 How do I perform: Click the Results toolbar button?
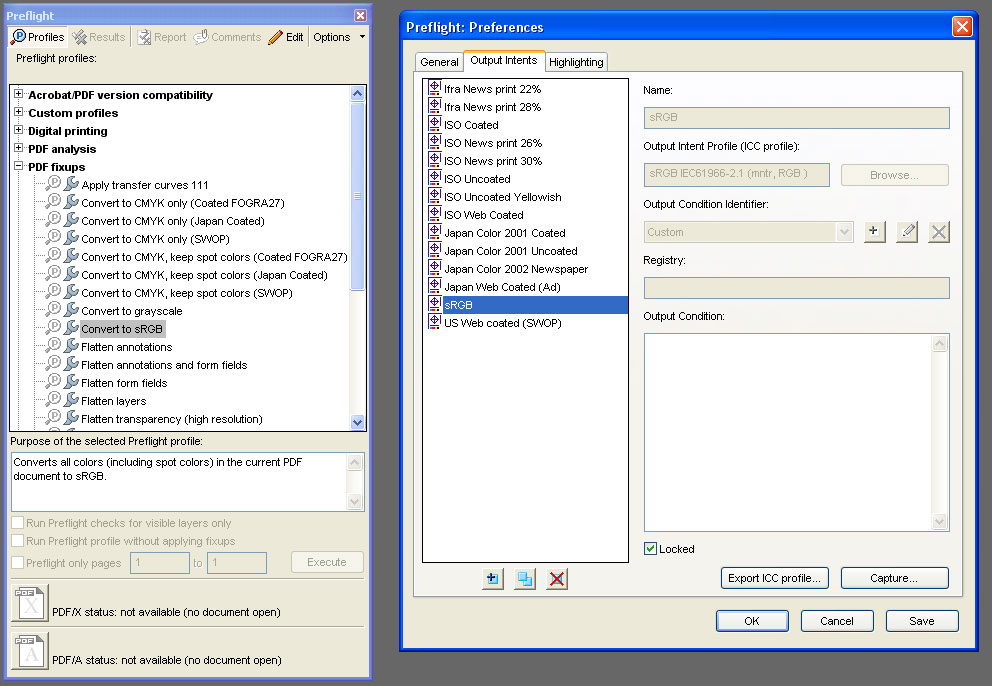click(x=99, y=37)
